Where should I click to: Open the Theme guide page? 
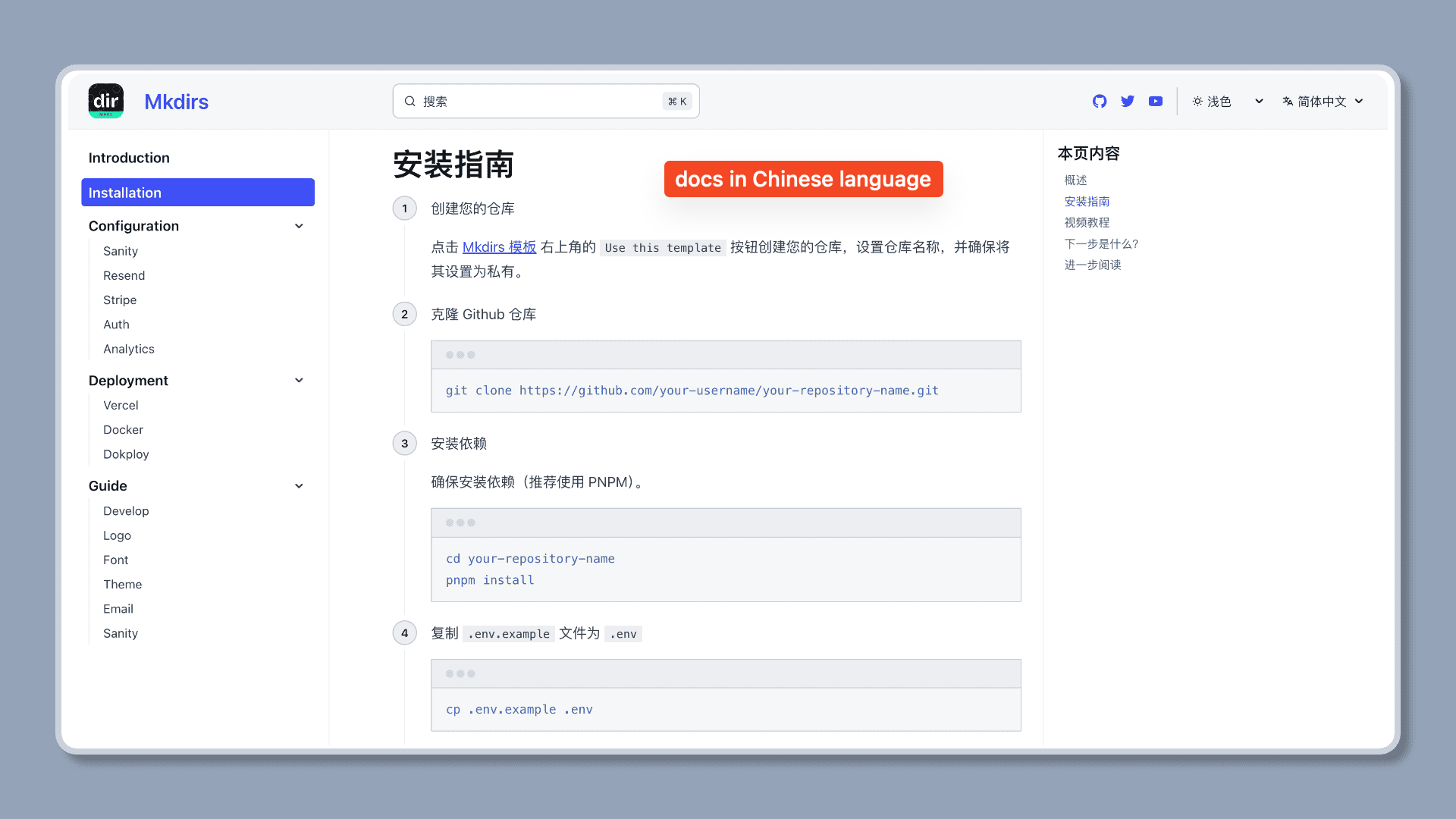pos(122,584)
